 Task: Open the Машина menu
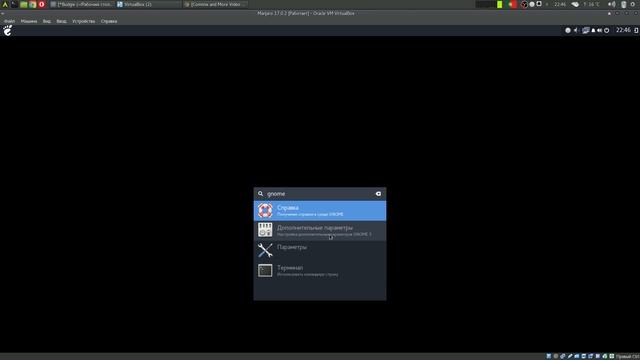click(29, 21)
